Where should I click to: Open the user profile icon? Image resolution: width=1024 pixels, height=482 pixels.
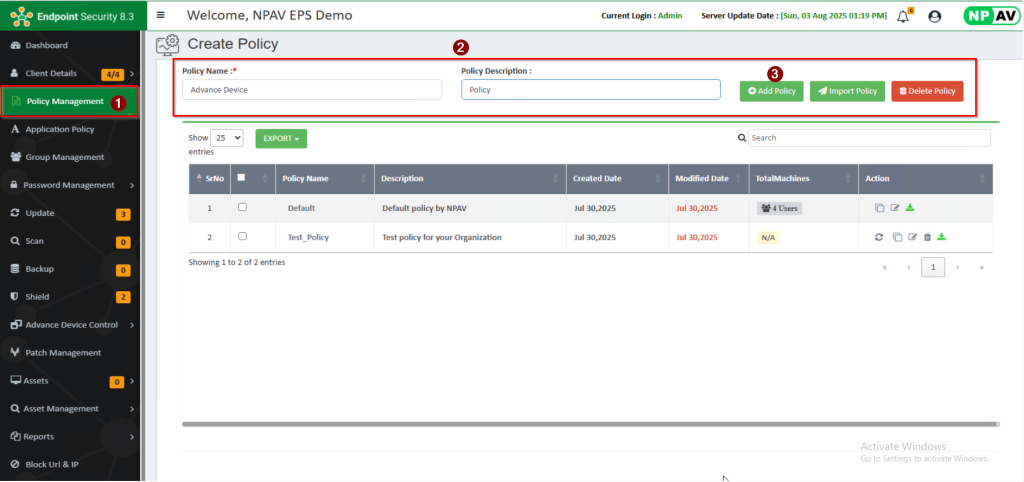point(934,16)
